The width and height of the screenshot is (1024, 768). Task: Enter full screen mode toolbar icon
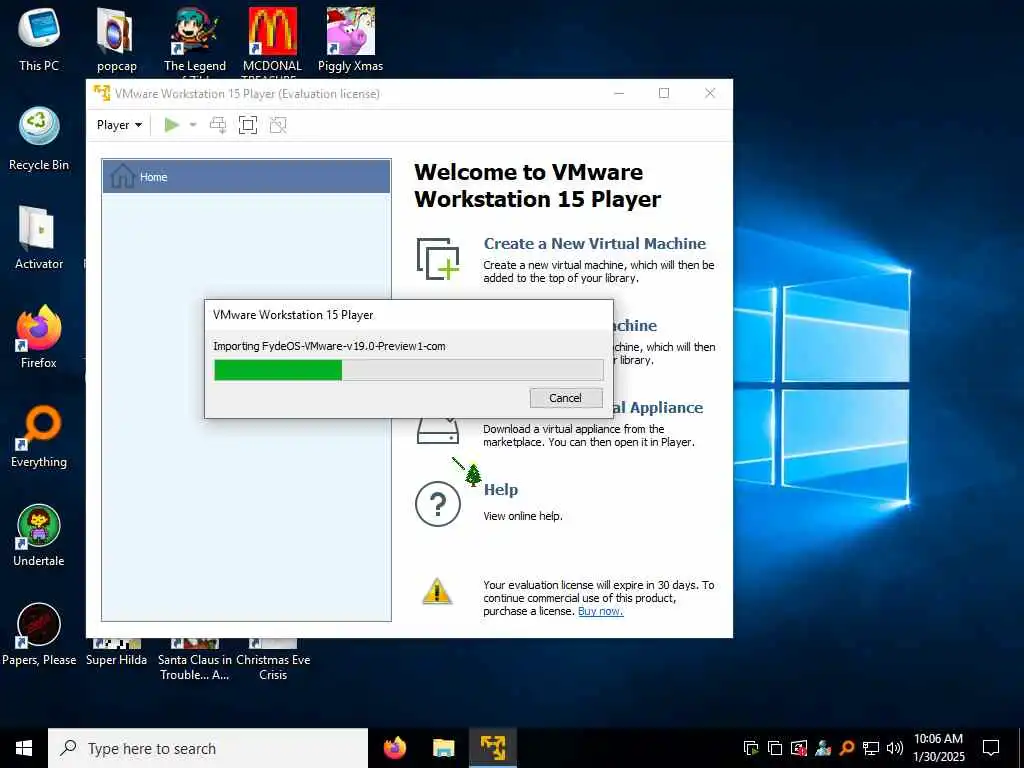248,125
